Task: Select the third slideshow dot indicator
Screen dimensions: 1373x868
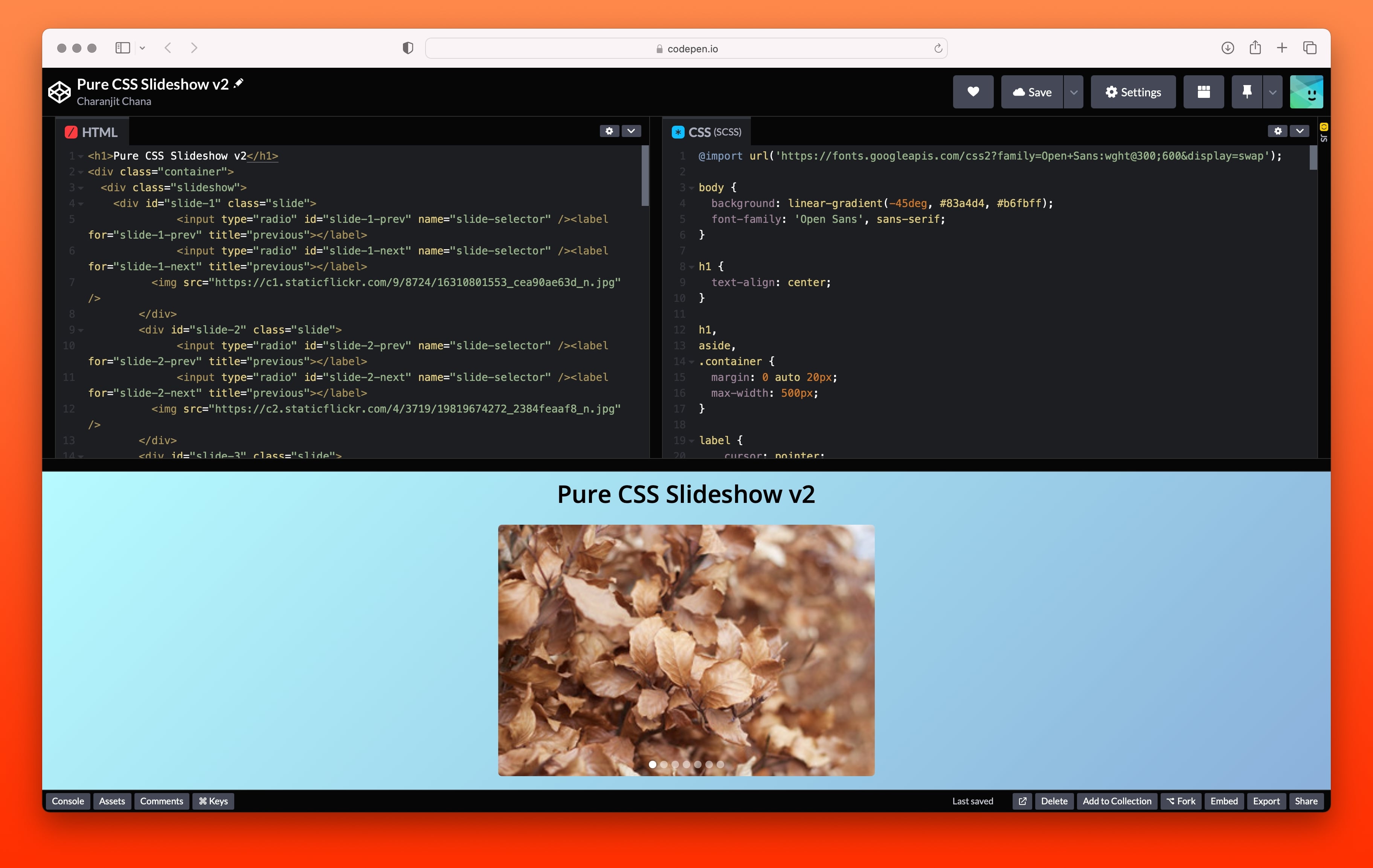Action: pos(675,764)
